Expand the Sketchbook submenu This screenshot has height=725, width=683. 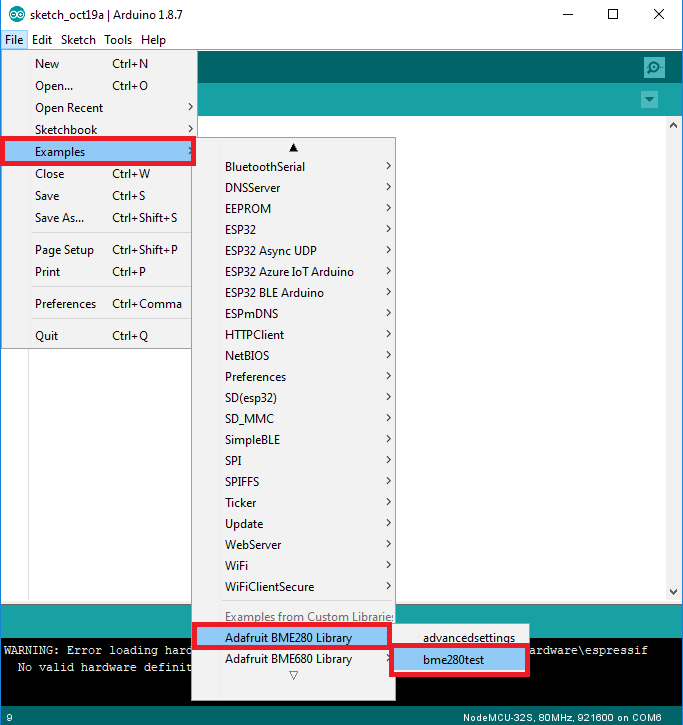97,129
